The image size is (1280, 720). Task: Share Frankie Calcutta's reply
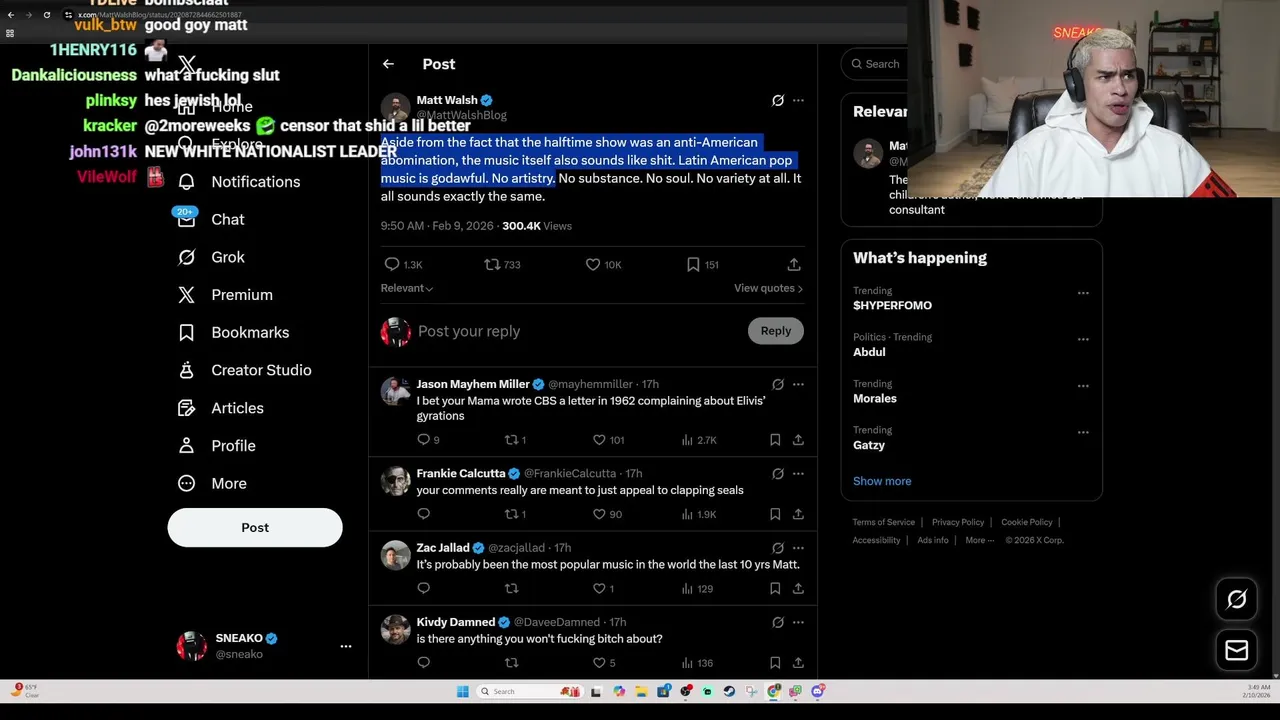point(798,514)
